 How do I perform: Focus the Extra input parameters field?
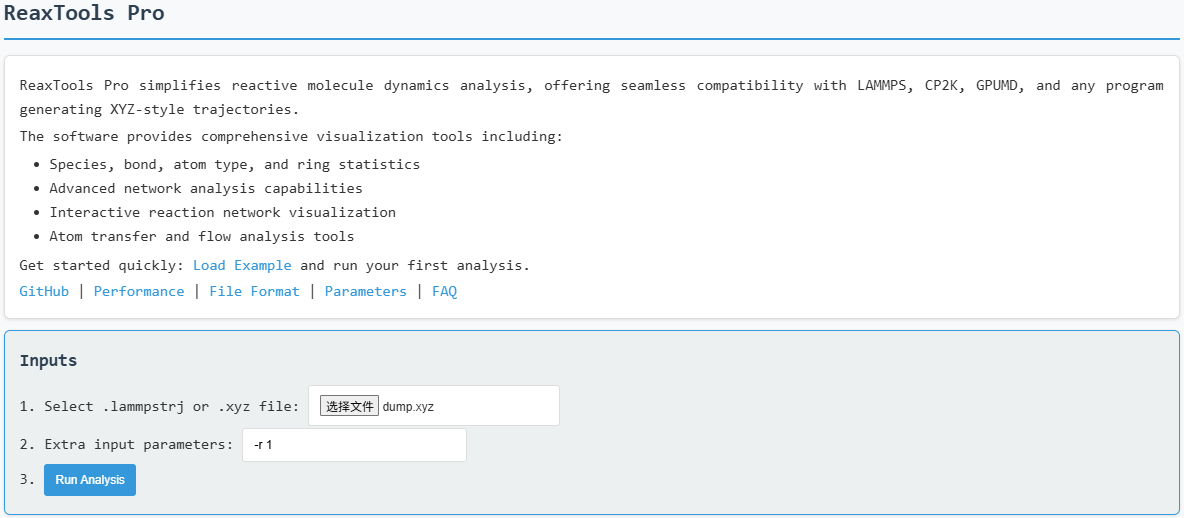[354, 445]
